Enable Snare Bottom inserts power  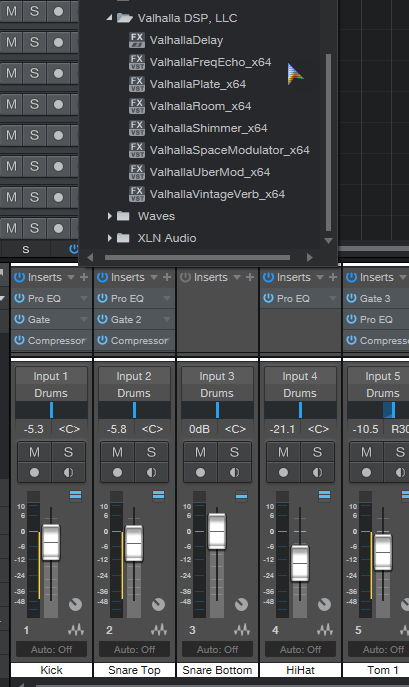point(185,277)
